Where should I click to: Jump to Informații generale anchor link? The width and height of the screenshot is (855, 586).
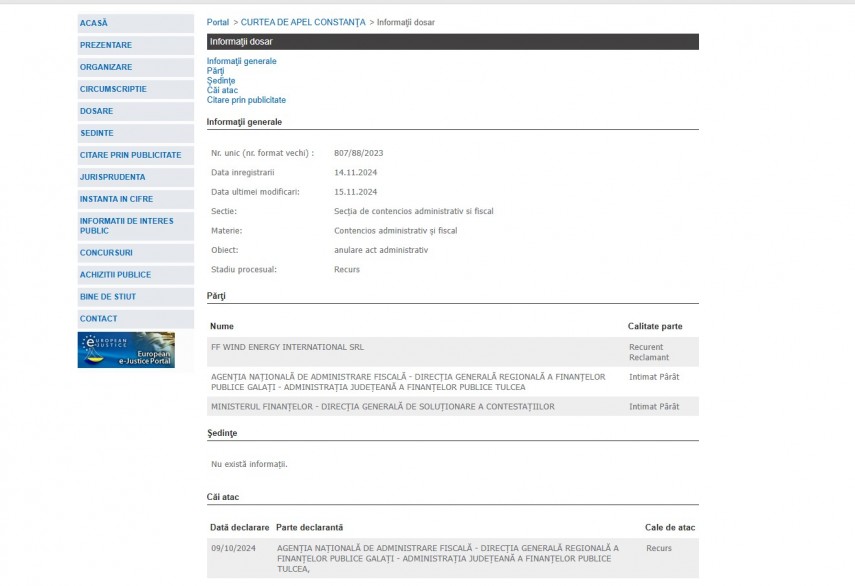click(241, 61)
